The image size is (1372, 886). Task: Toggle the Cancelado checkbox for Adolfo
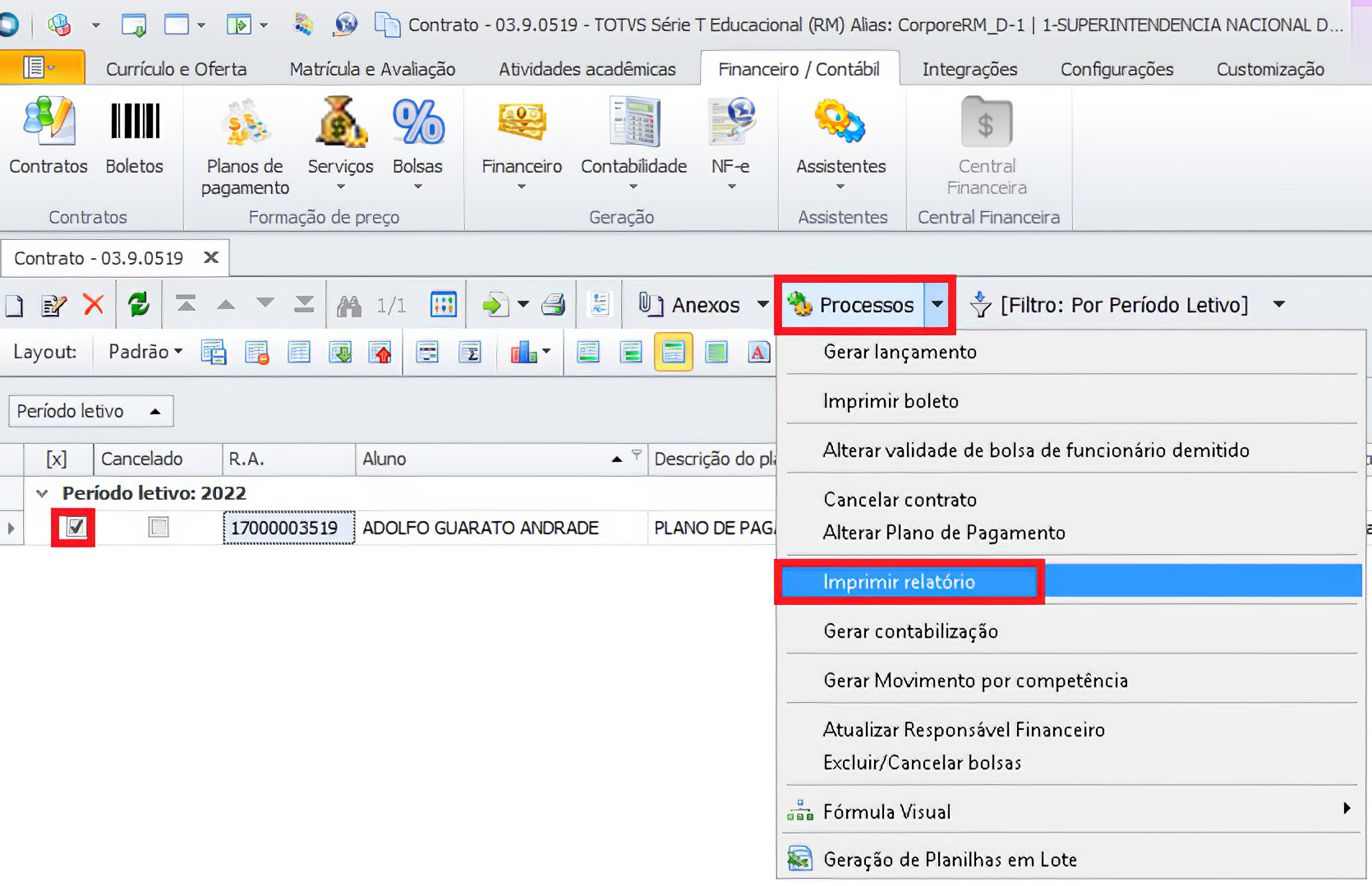click(x=159, y=527)
